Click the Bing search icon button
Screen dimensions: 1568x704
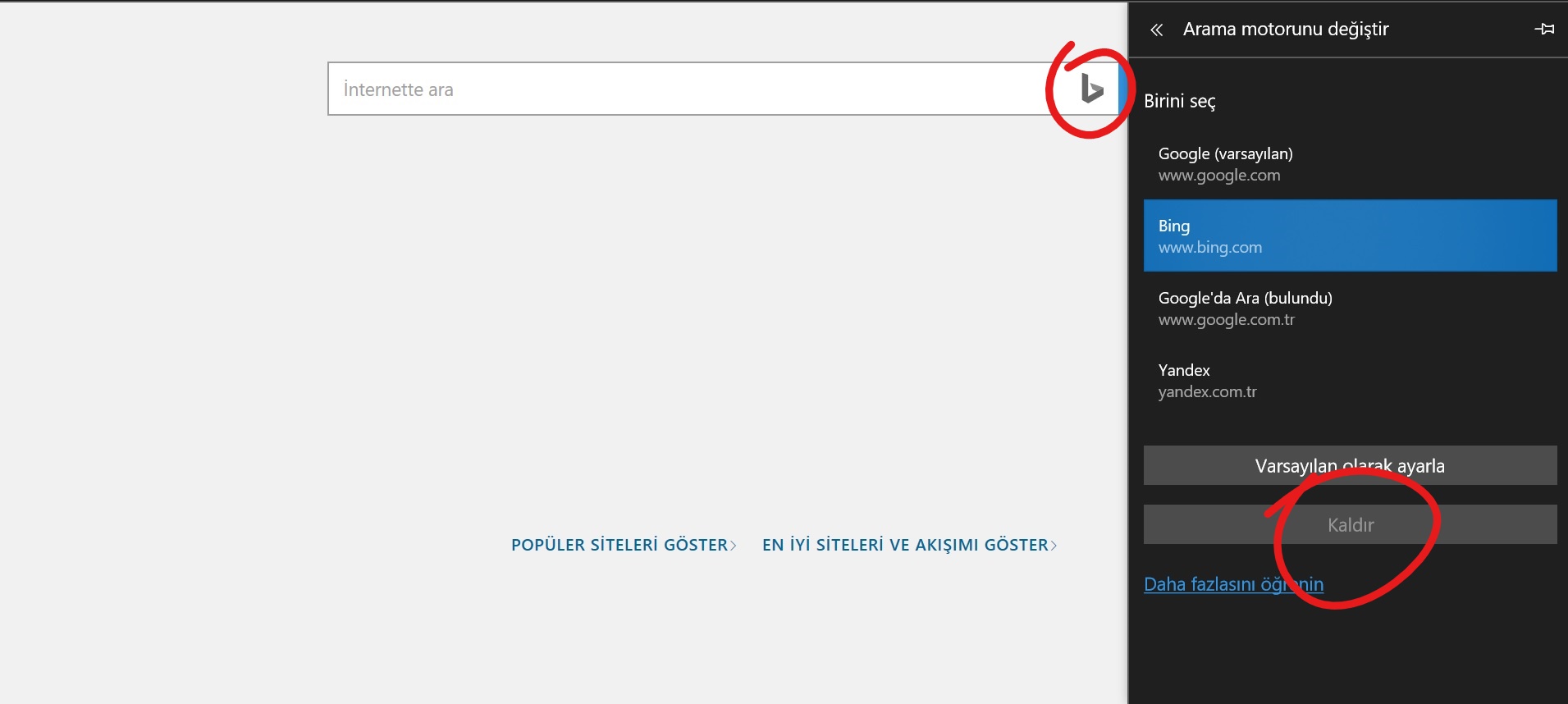coord(1092,89)
